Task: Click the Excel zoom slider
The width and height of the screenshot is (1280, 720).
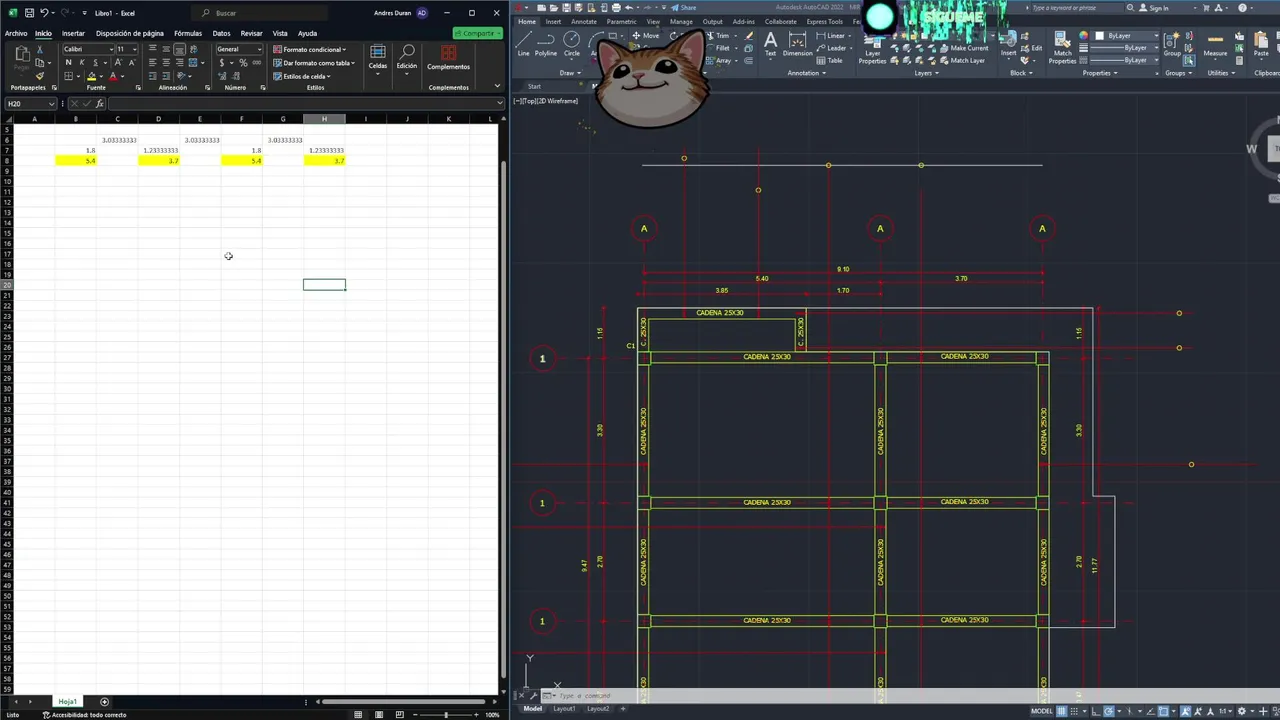Action: (447, 714)
